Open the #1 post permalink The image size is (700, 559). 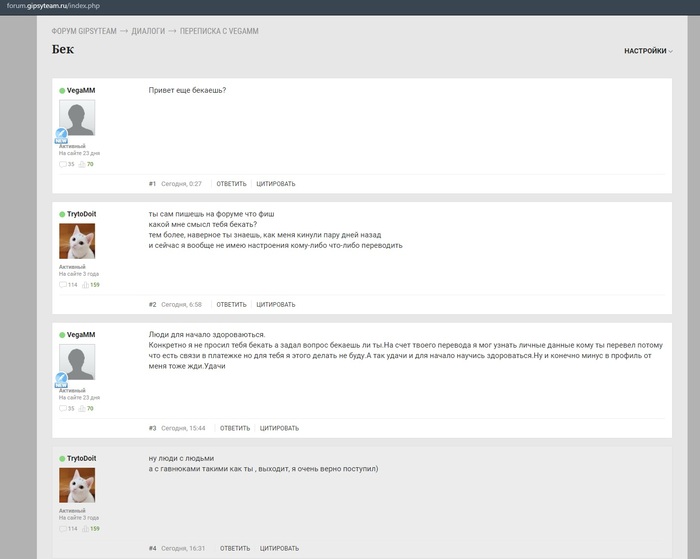152,184
